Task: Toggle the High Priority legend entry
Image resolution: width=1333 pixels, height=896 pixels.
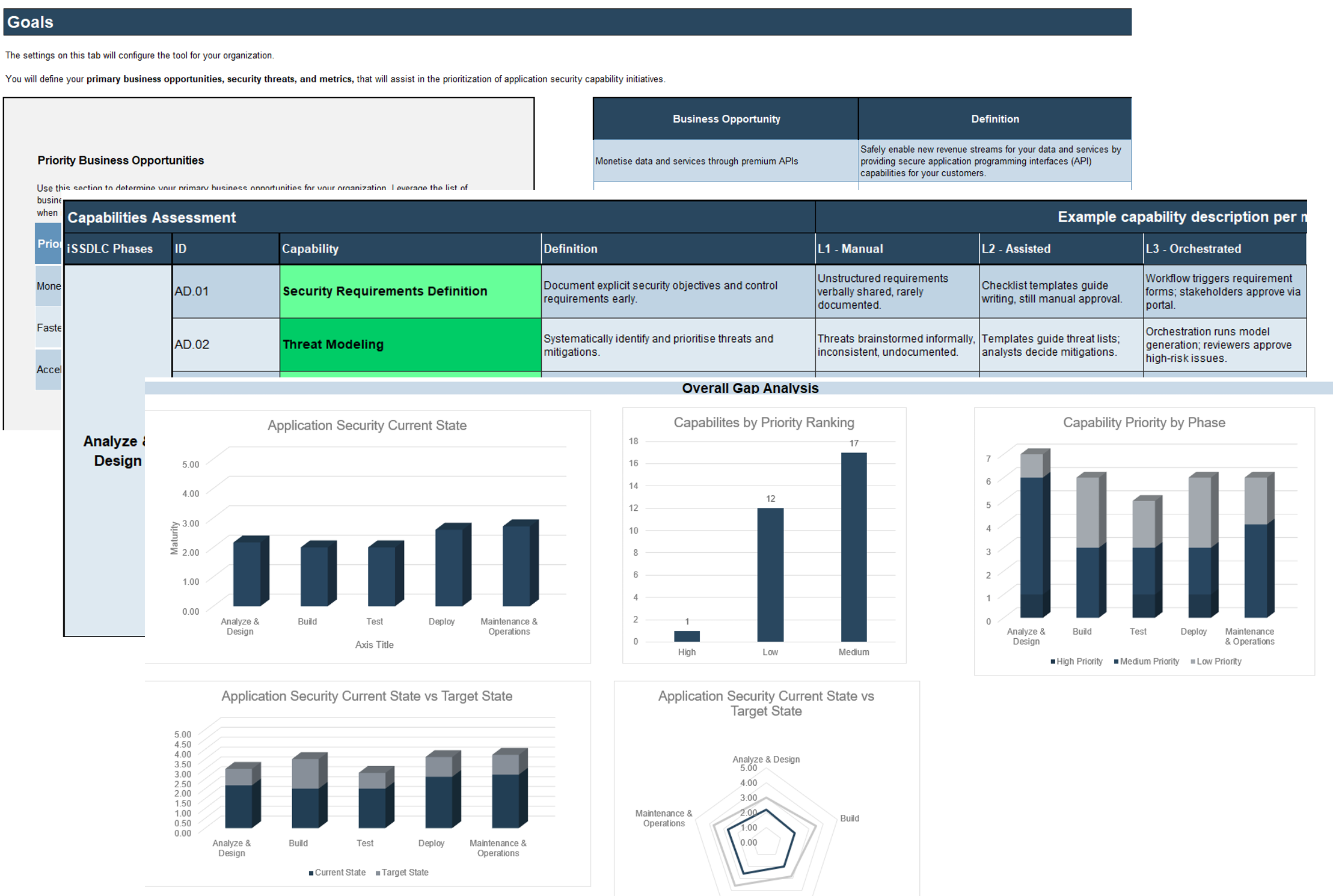Action: [1077, 661]
